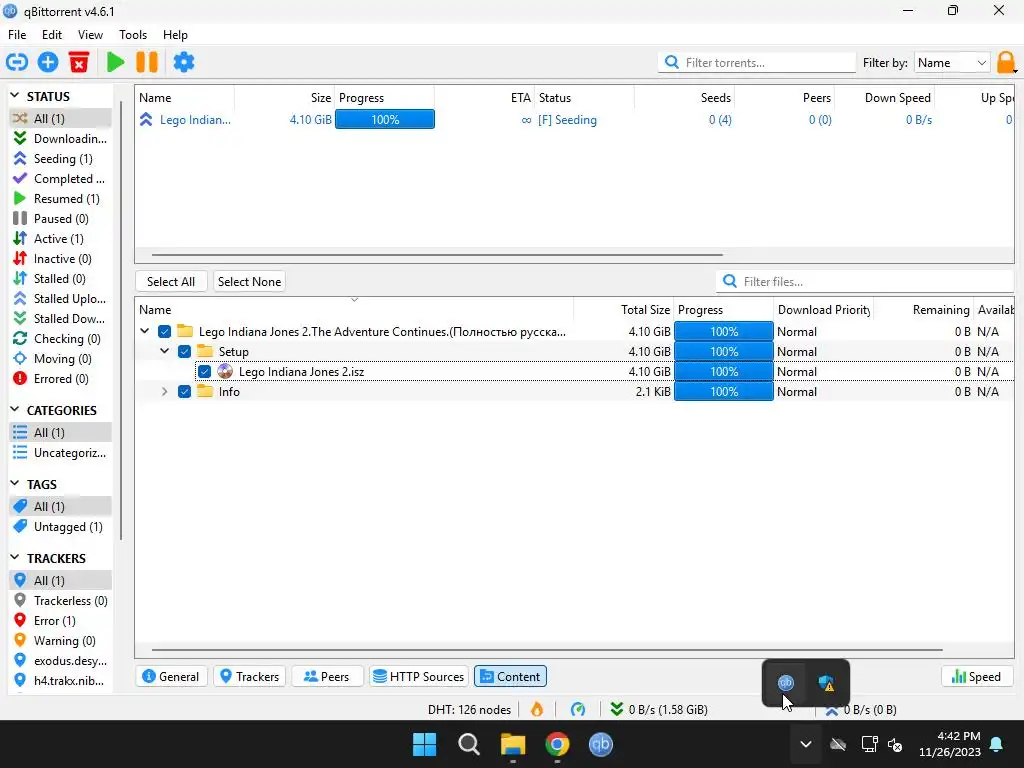Open the Edit menu
The image size is (1024, 768).
tap(52, 35)
